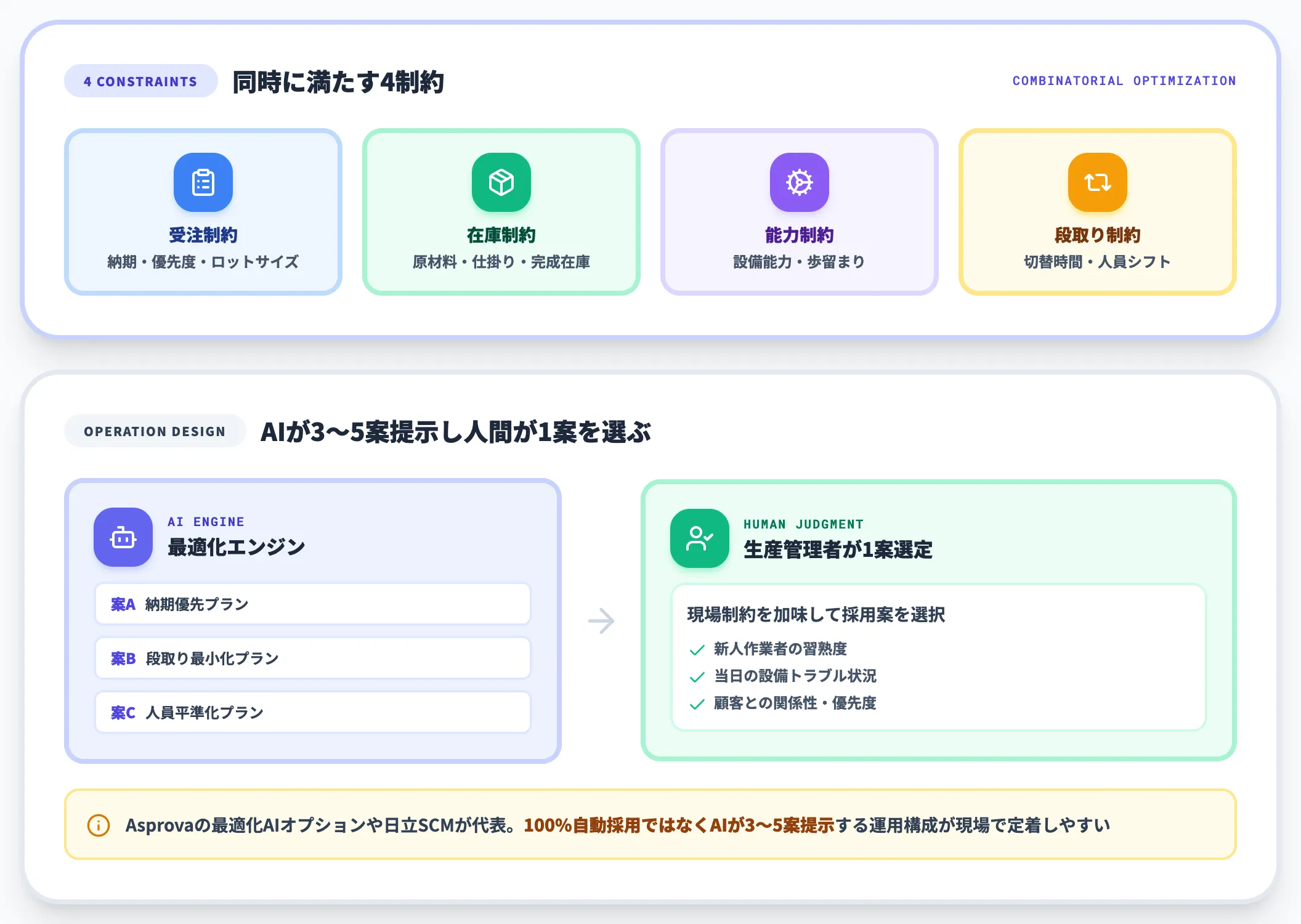
Task: Select the 案C 人員平準化プラン row
Action: click(x=313, y=713)
